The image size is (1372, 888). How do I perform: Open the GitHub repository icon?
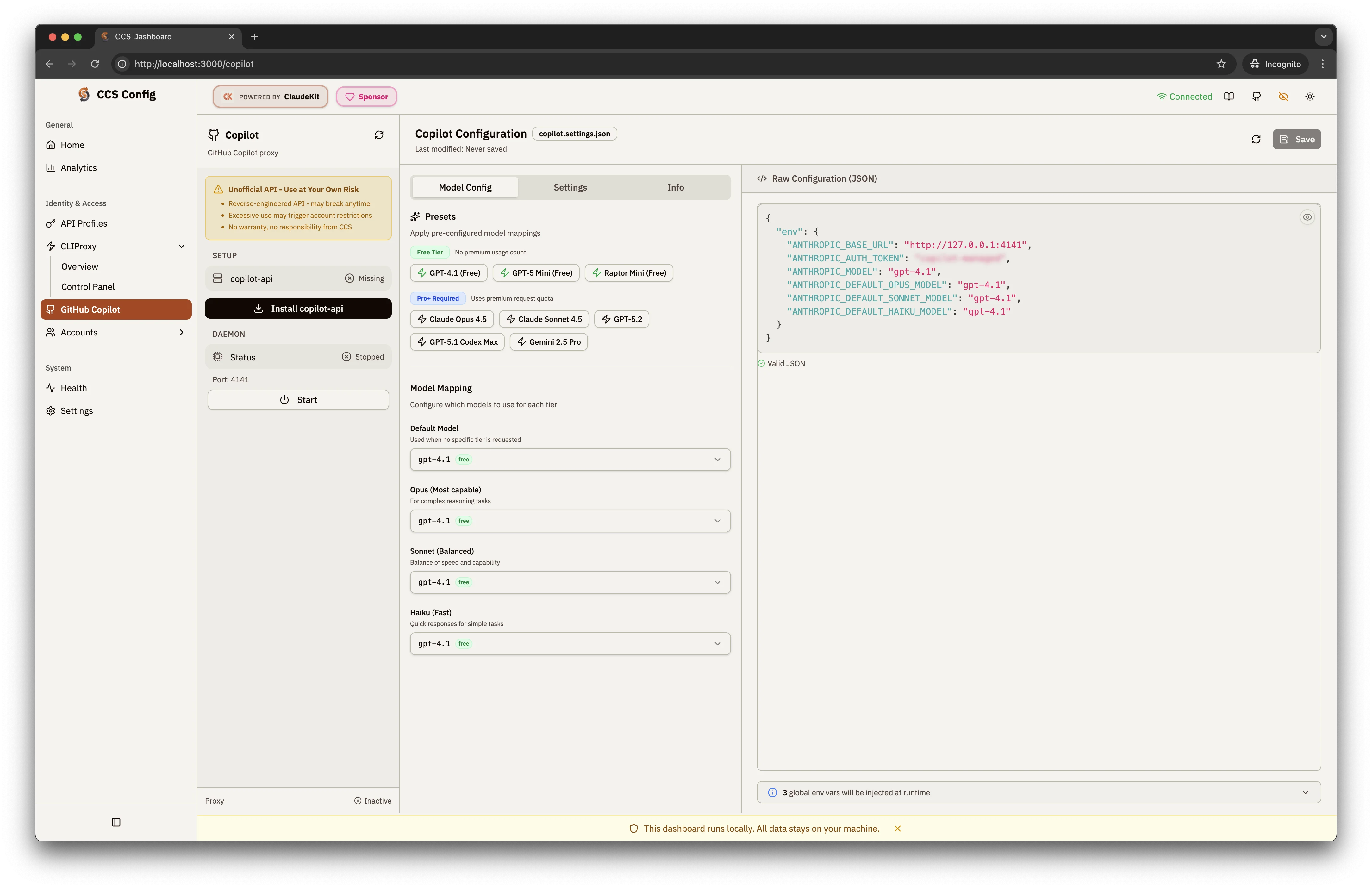click(1256, 96)
